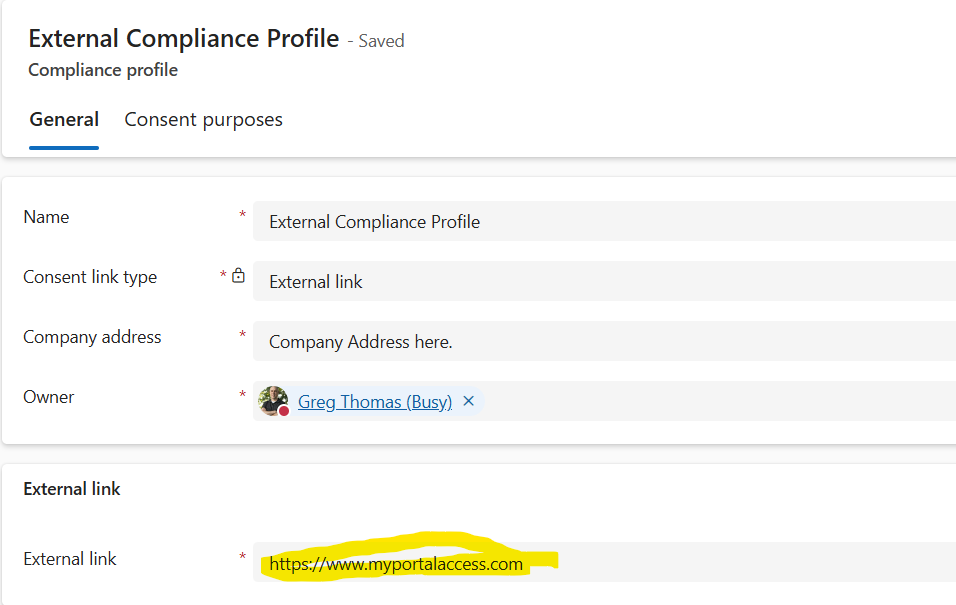Click the External Compliance Profile page title
The height and width of the screenshot is (605, 956).
click(184, 38)
